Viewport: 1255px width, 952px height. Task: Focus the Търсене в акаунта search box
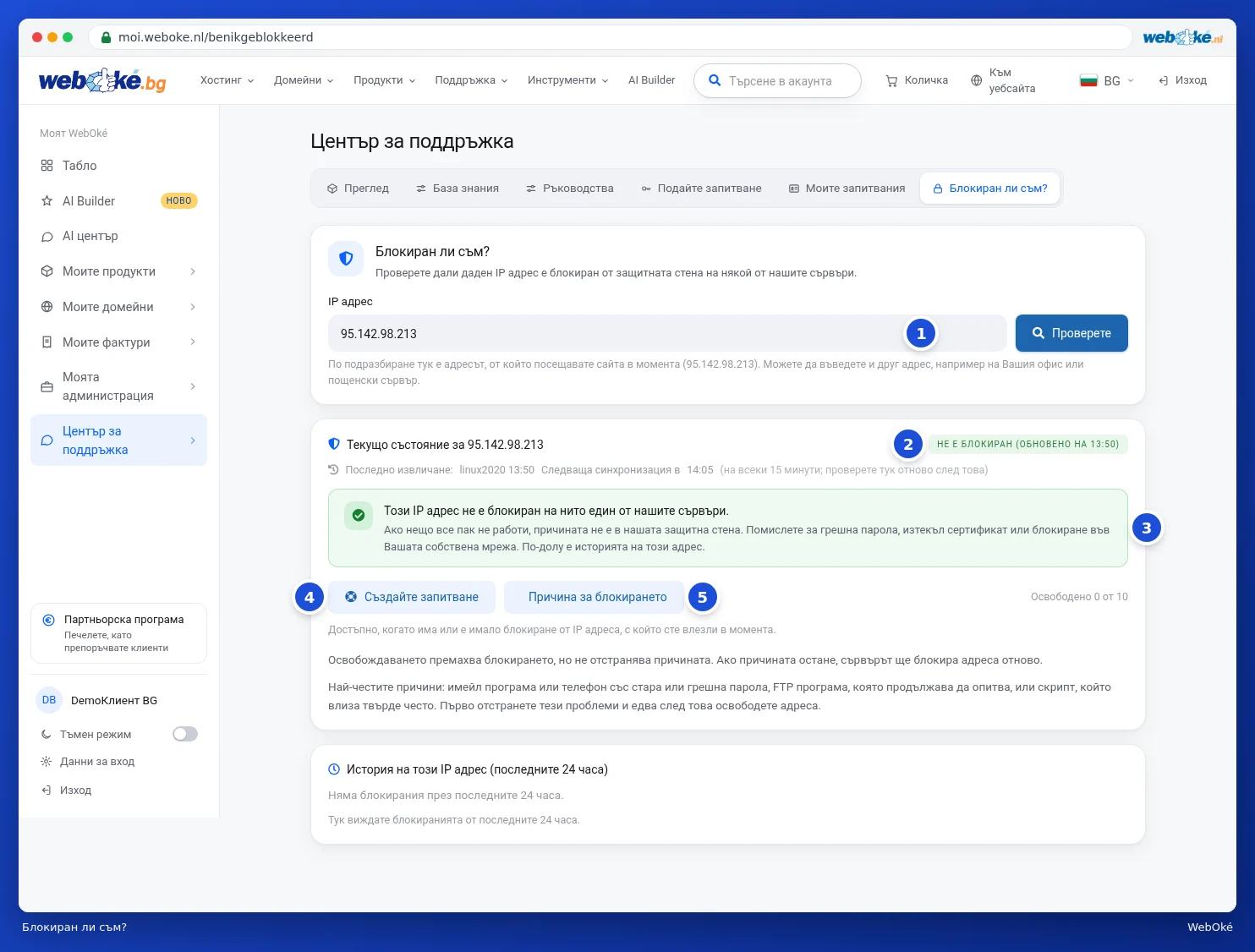tap(777, 81)
